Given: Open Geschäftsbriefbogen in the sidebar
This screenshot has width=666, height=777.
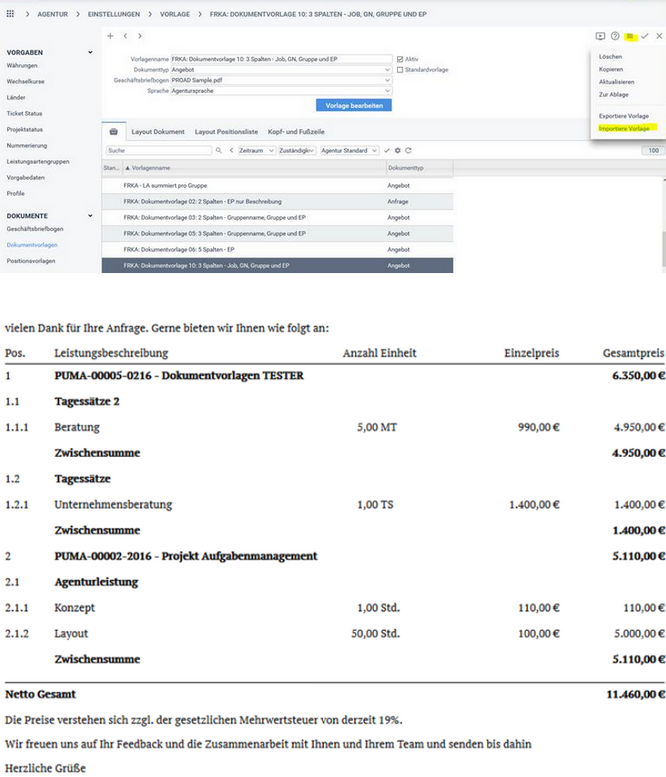Looking at the screenshot, I should click(x=35, y=229).
